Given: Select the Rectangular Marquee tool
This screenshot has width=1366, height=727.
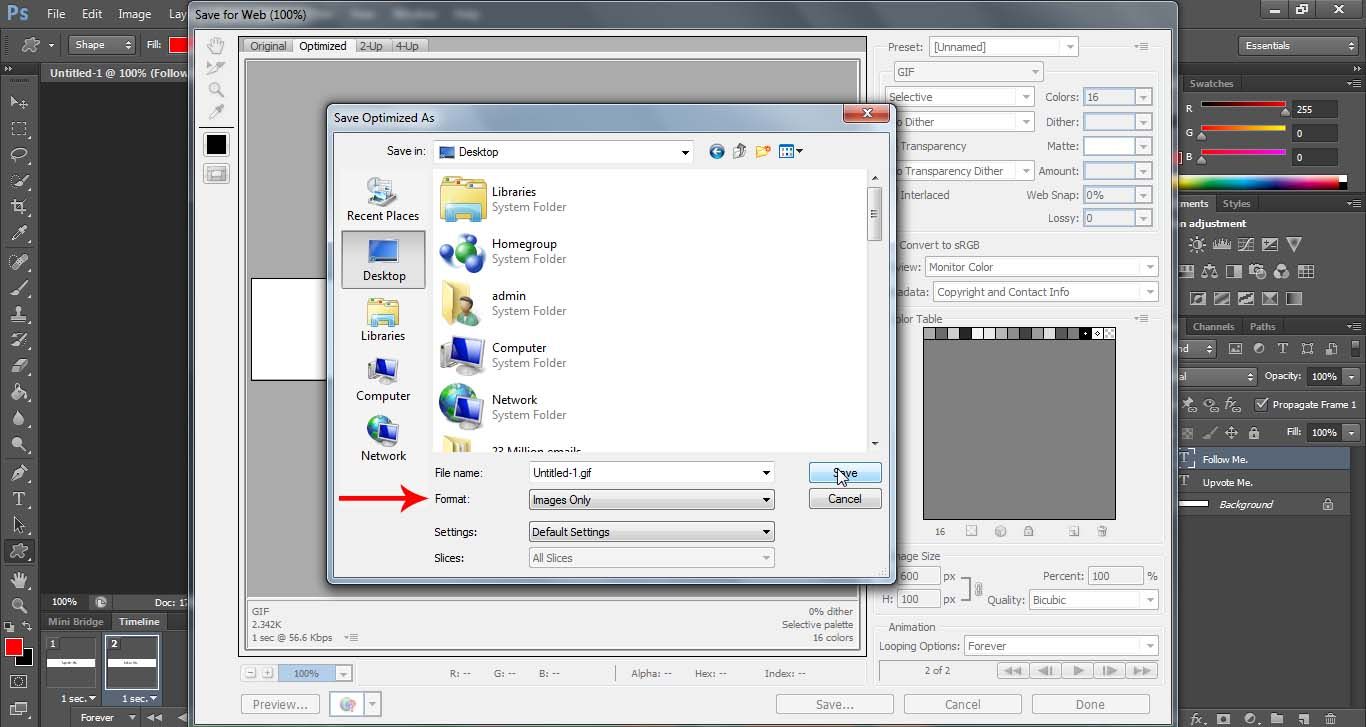Looking at the screenshot, I should [x=19, y=129].
